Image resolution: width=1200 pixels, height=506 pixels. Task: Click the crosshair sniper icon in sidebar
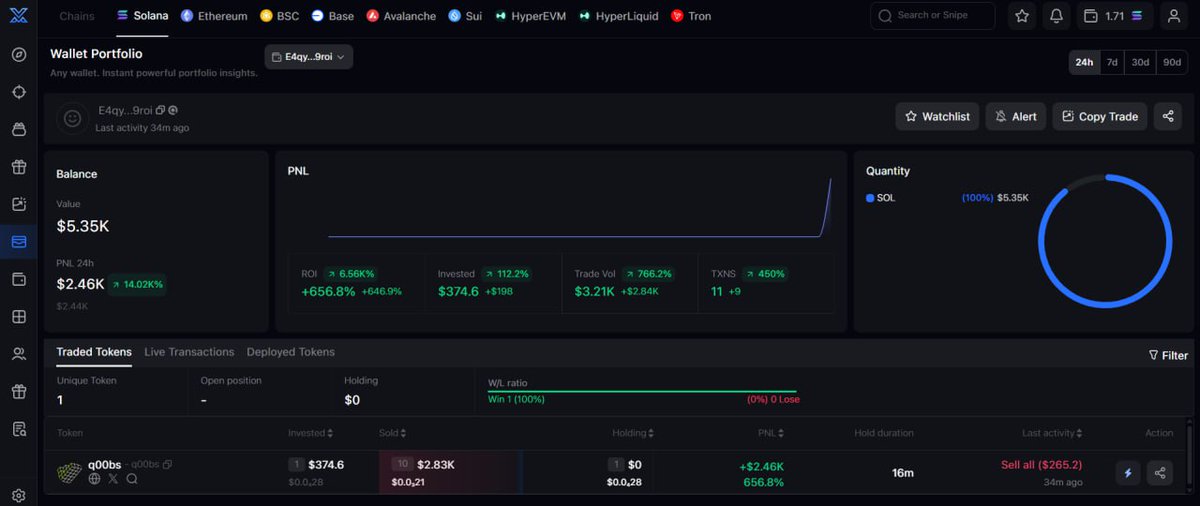tap(19, 92)
